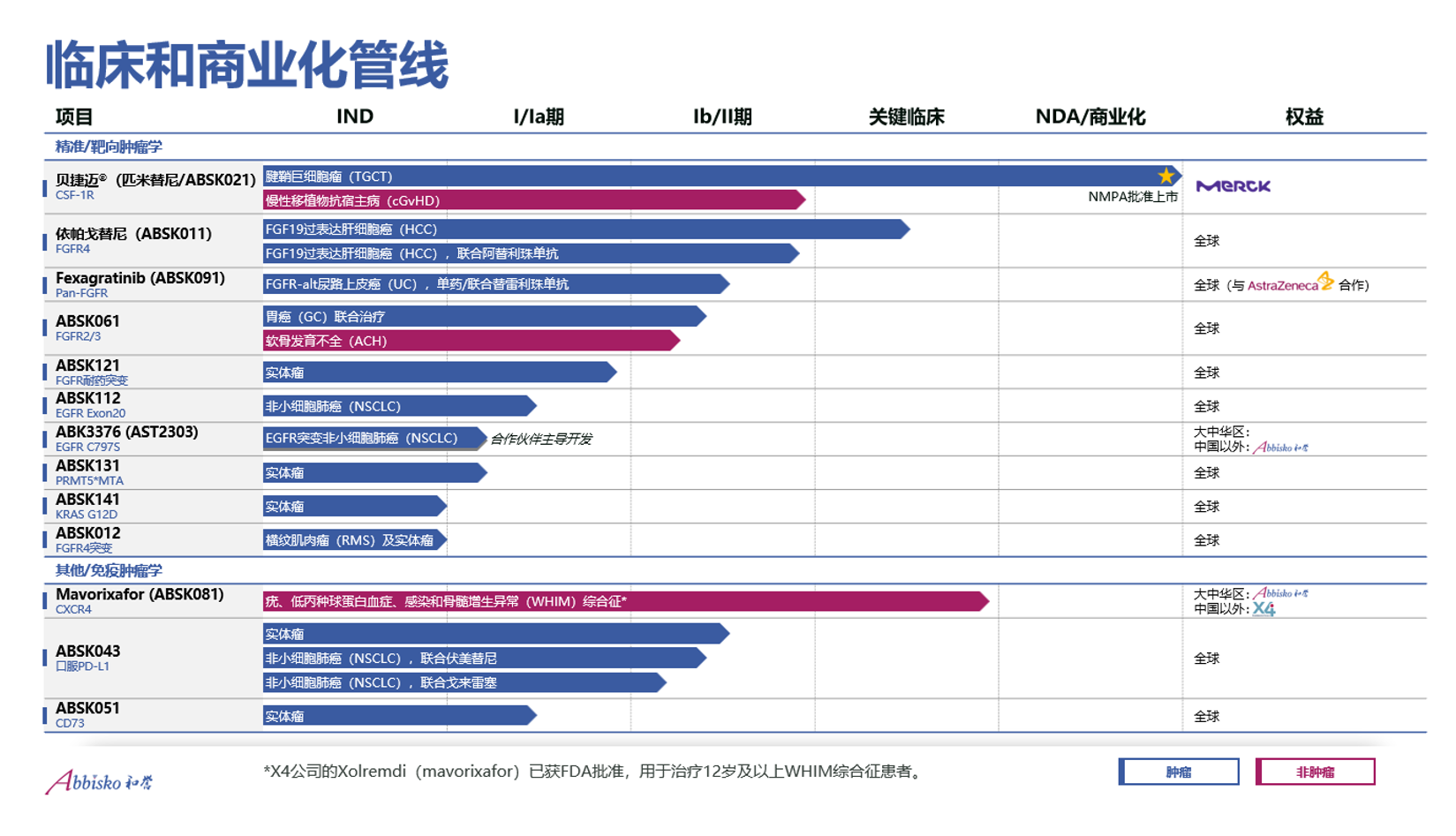Screen dimensions: 1456x836
Task: Select the ABSK061 project label
Action: 87,321
